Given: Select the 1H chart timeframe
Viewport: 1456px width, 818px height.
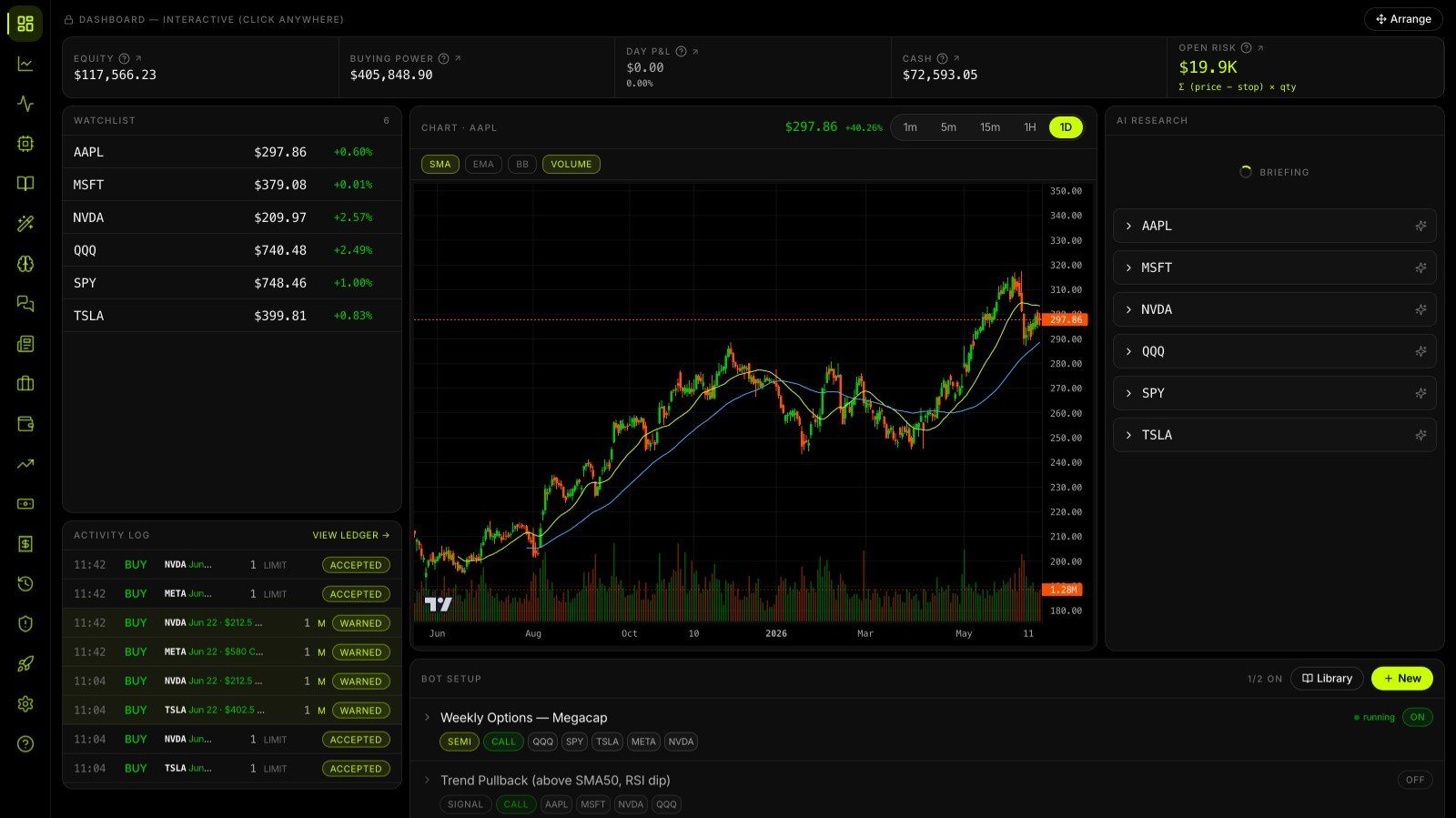Looking at the screenshot, I should click(x=1030, y=127).
